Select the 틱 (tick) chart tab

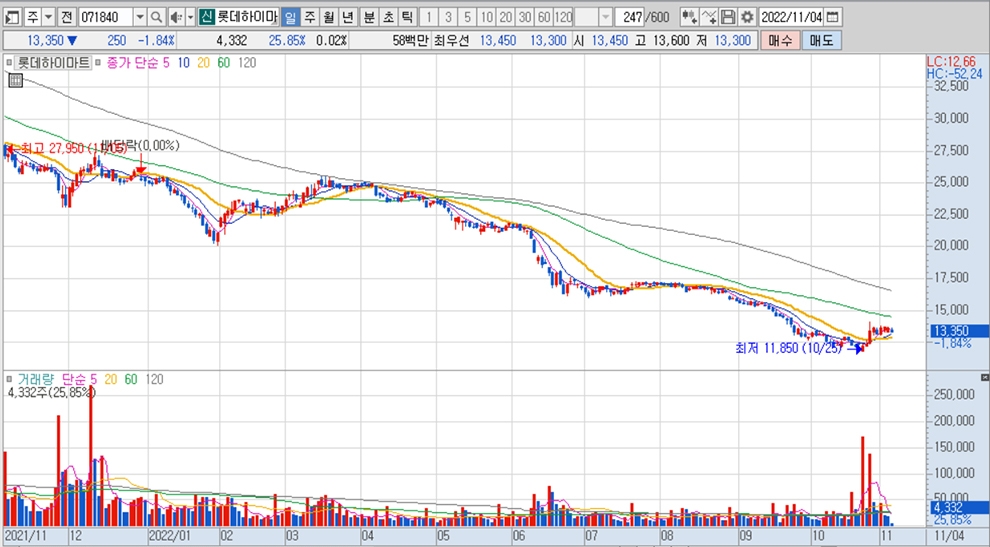[407, 17]
